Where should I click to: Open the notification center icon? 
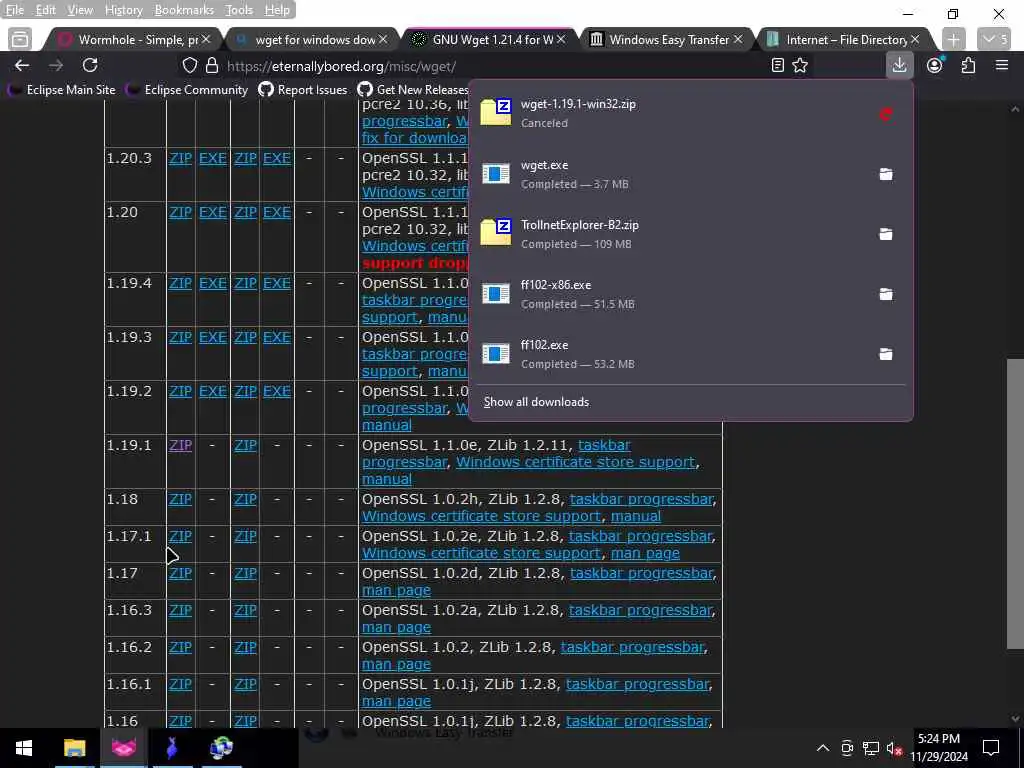[991, 748]
